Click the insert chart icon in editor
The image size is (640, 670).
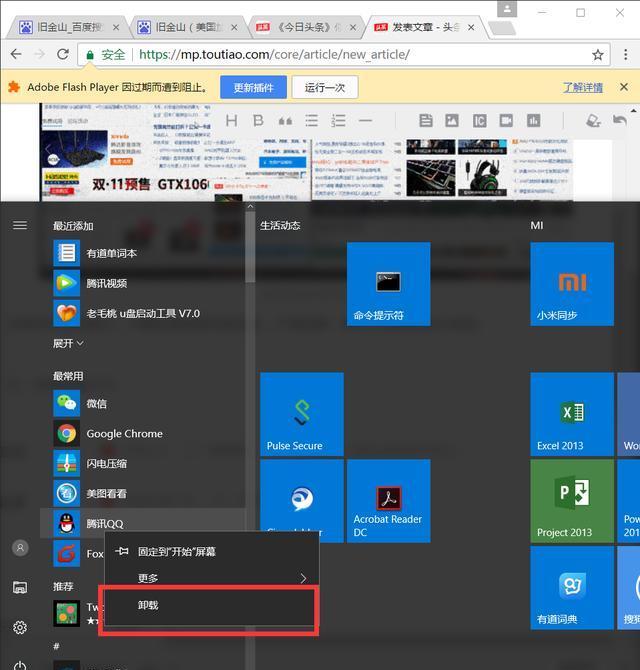point(533,121)
